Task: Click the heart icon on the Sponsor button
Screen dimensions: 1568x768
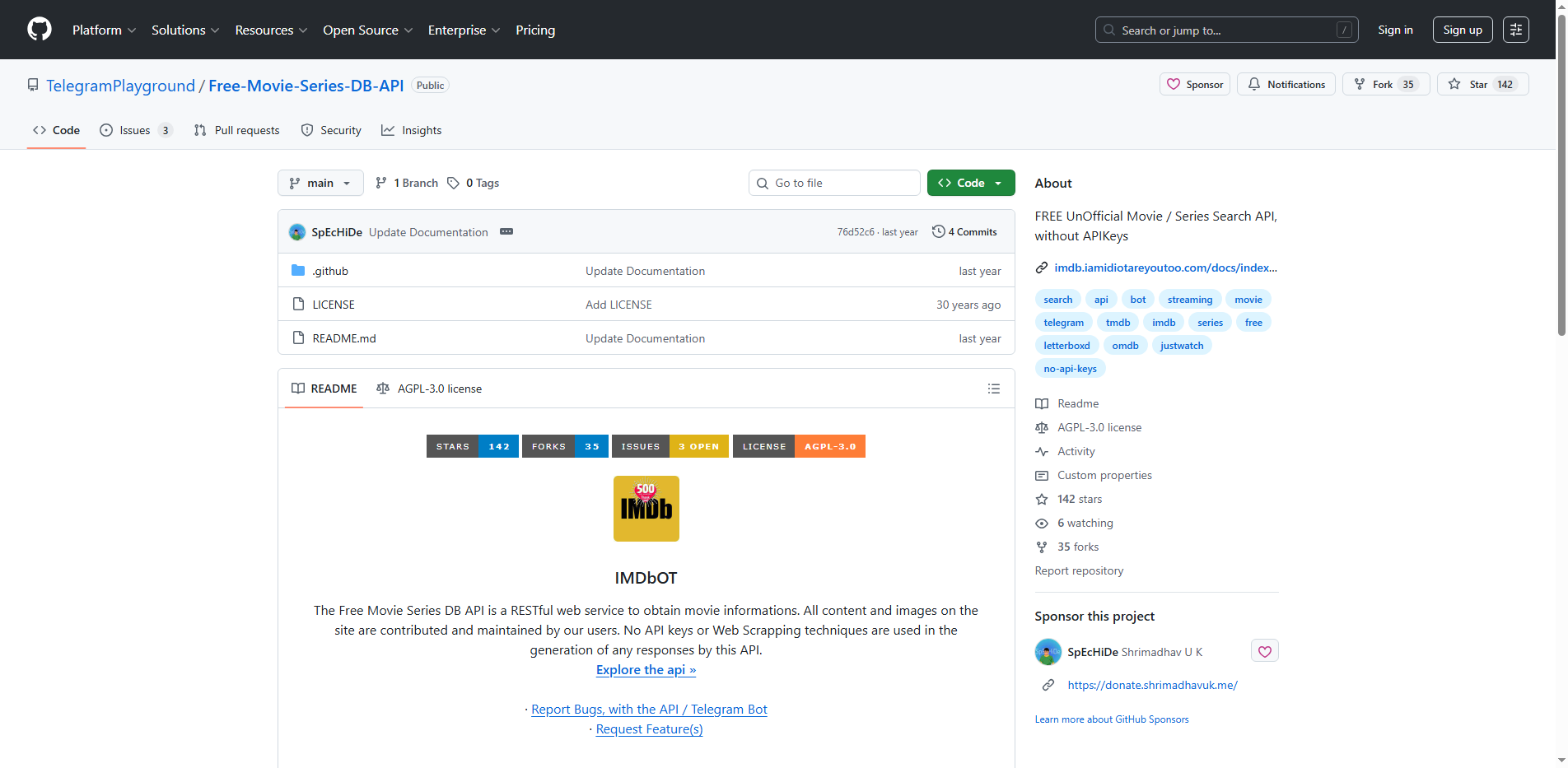Action: click(x=1174, y=84)
